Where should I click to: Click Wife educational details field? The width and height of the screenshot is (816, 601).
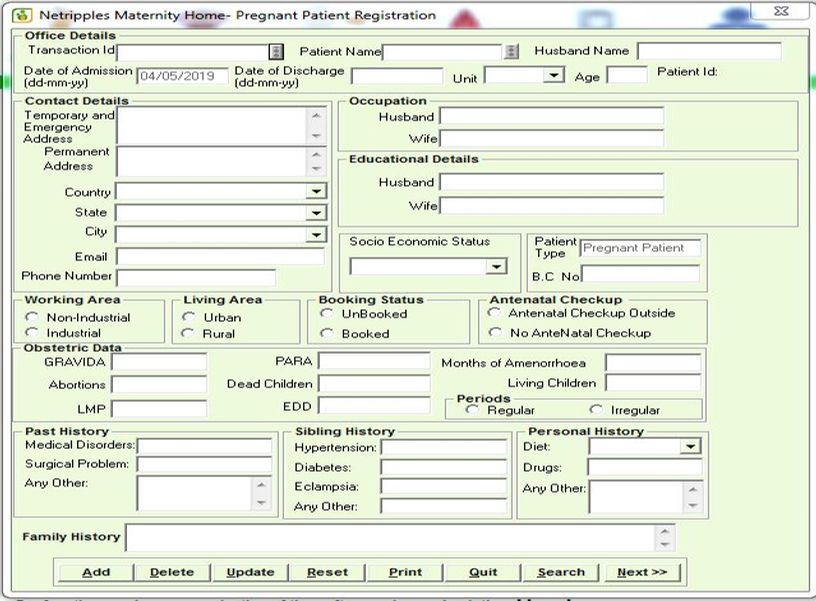point(552,206)
